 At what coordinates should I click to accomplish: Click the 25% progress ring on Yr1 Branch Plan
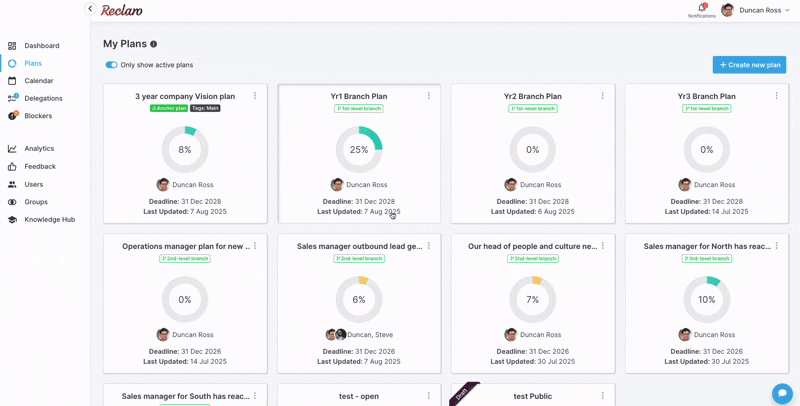[x=359, y=149]
